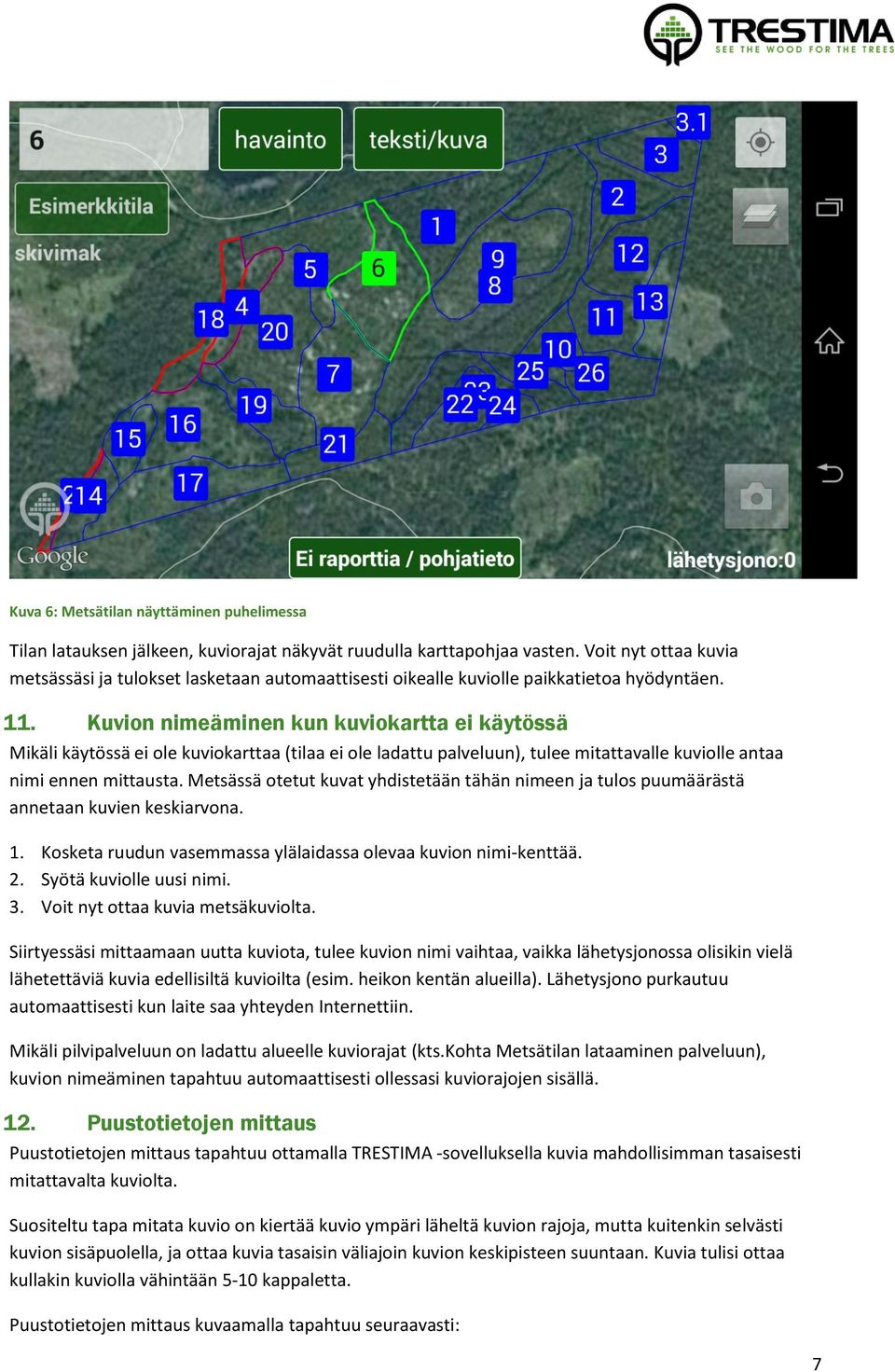Viewport: 895px width, 1372px height.
Task: Open the map layers icon
Action: pos(760,216)
